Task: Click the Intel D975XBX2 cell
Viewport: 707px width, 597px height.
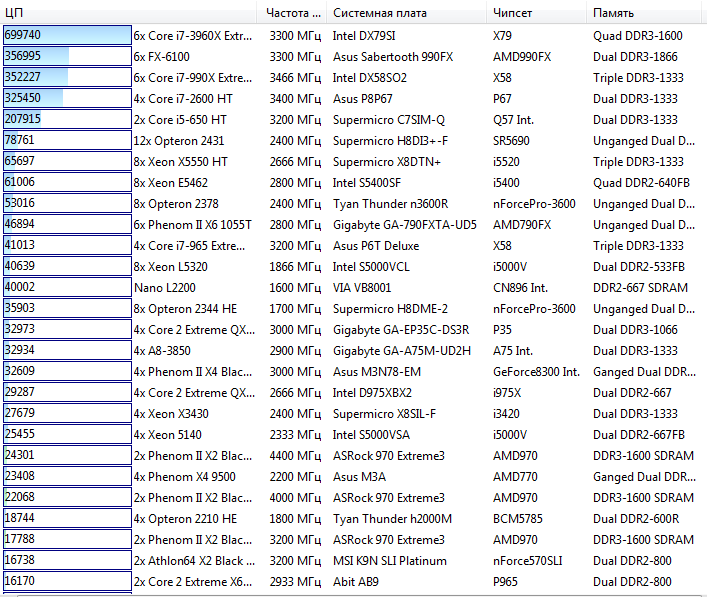Action: tap(372, 393)
